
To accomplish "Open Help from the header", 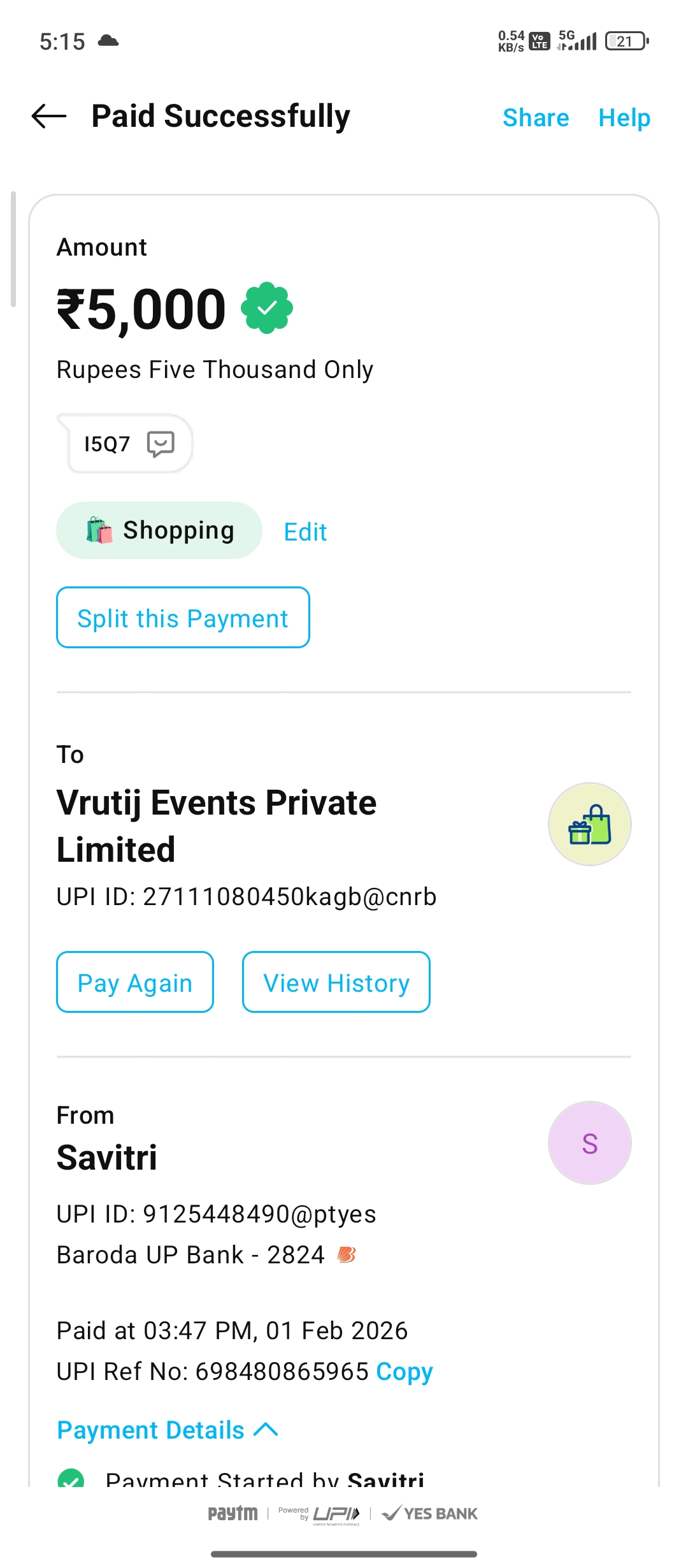I will tap(624, 118).
